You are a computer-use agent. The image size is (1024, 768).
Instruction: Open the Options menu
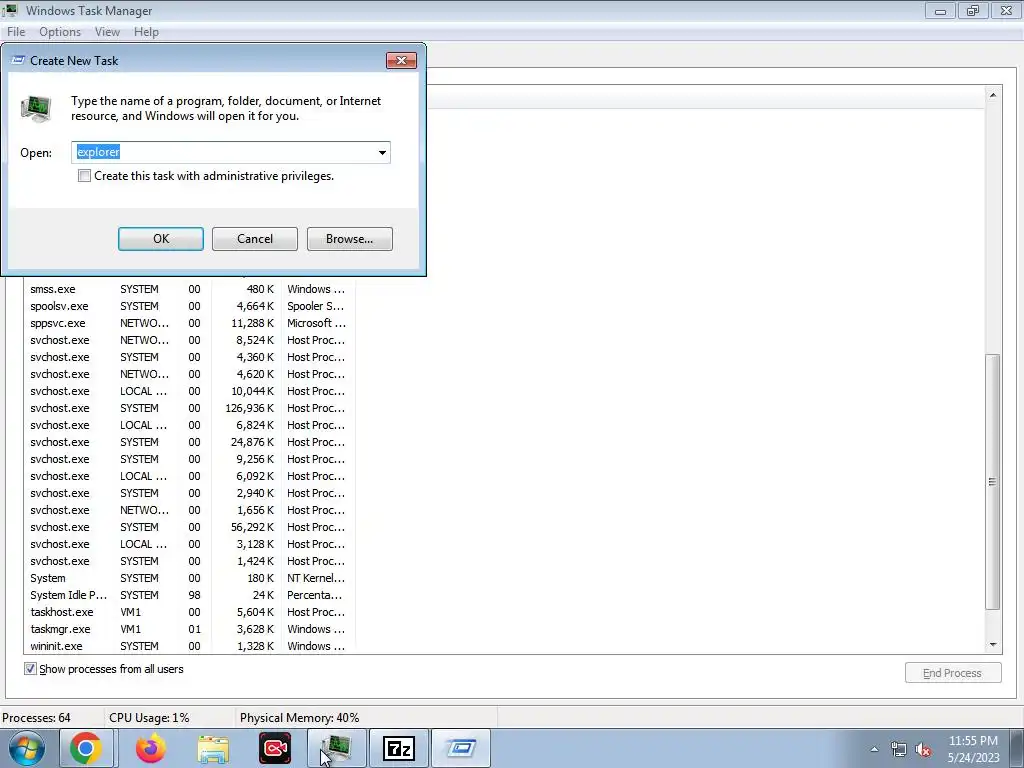point(60,32)
